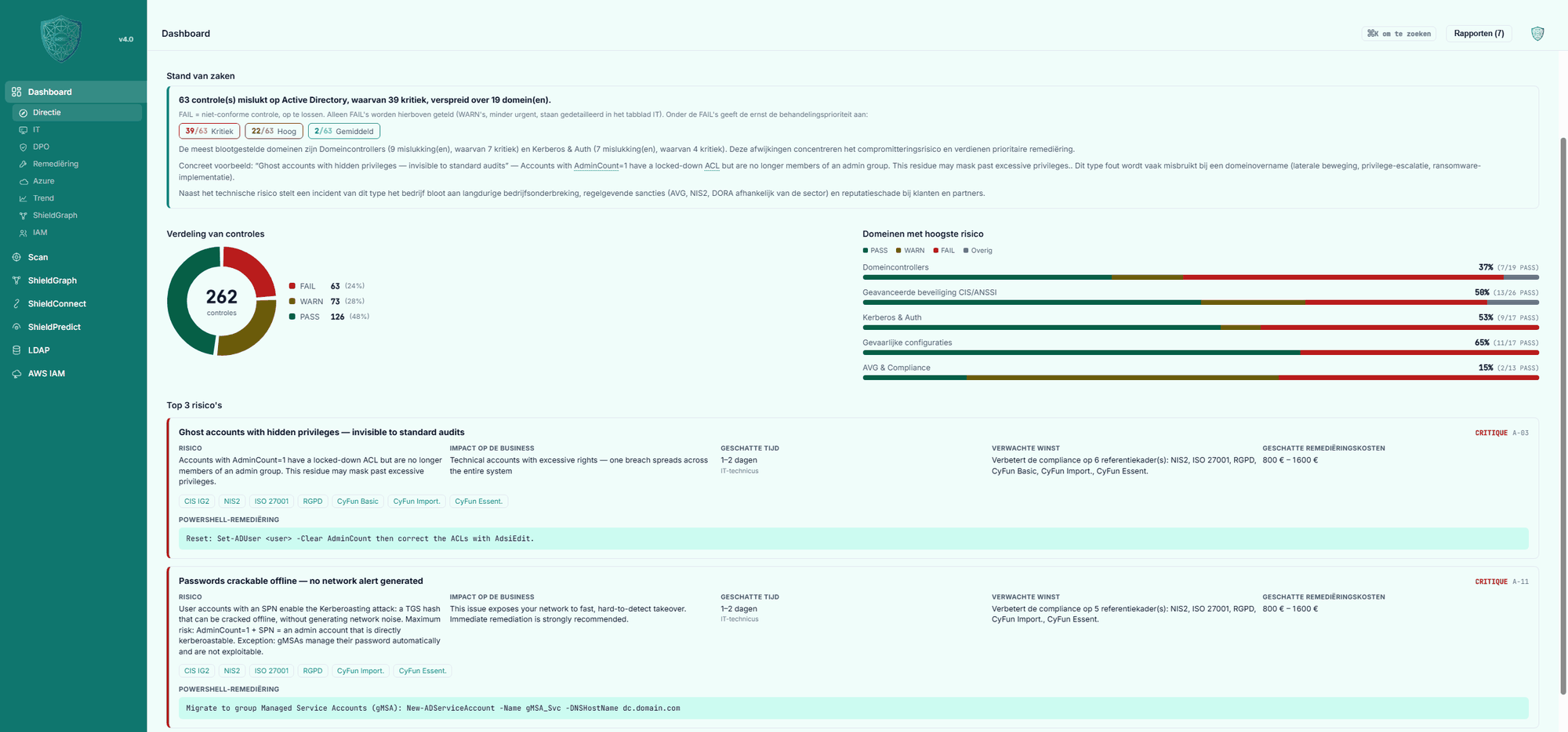Click the Domeincontrollers progress bar
Image resolution: width=1568 pixels, height=732 pixels.
(1200, 277)
